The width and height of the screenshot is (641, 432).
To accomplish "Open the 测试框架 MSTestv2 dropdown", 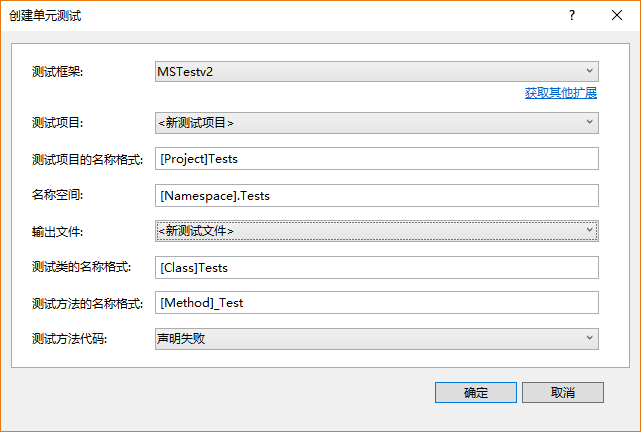I will [x=370, y=72].
